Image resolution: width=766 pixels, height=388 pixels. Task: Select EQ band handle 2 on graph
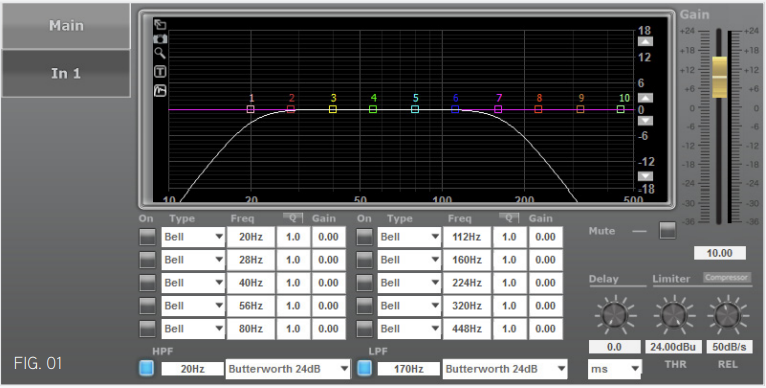(x=291, y=109)
